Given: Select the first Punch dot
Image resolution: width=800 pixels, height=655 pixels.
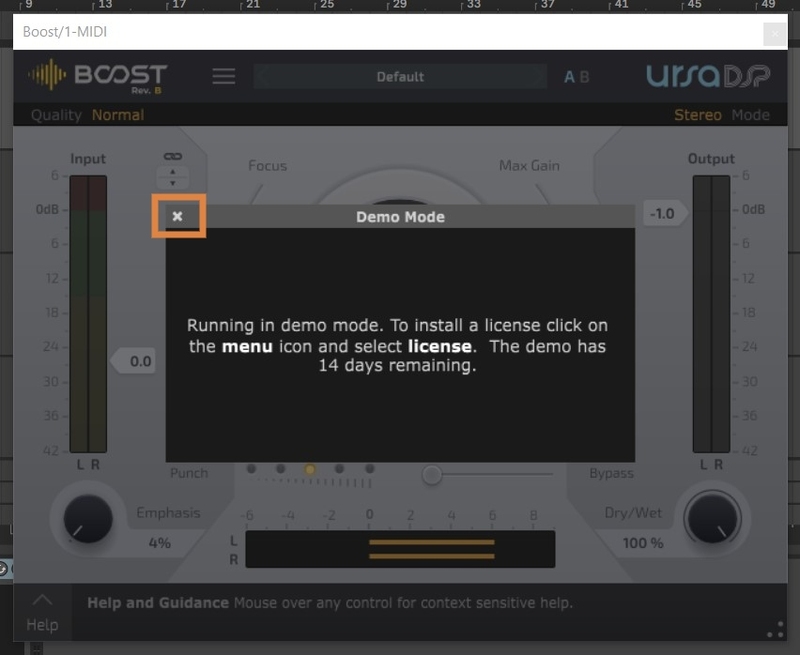Looking at the screenshot, I should (x=251, y=468).
